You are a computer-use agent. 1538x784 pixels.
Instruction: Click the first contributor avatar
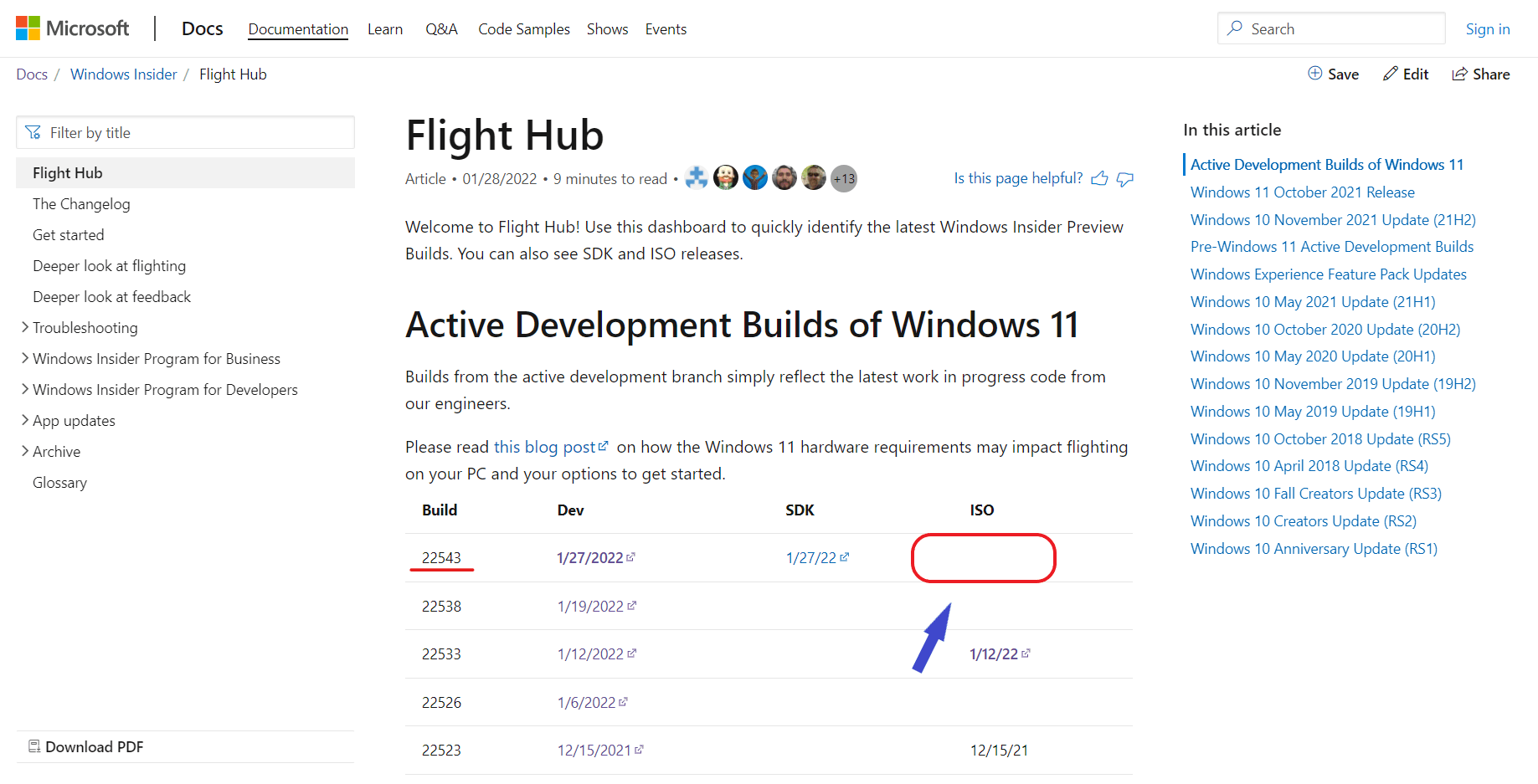coord(697,177)
